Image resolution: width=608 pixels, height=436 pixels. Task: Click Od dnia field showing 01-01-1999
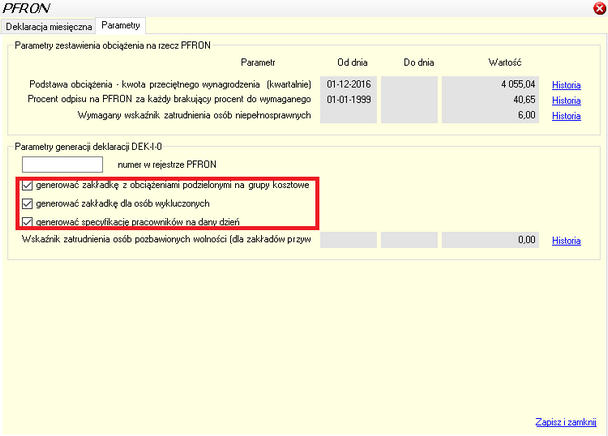click(348, 100)
